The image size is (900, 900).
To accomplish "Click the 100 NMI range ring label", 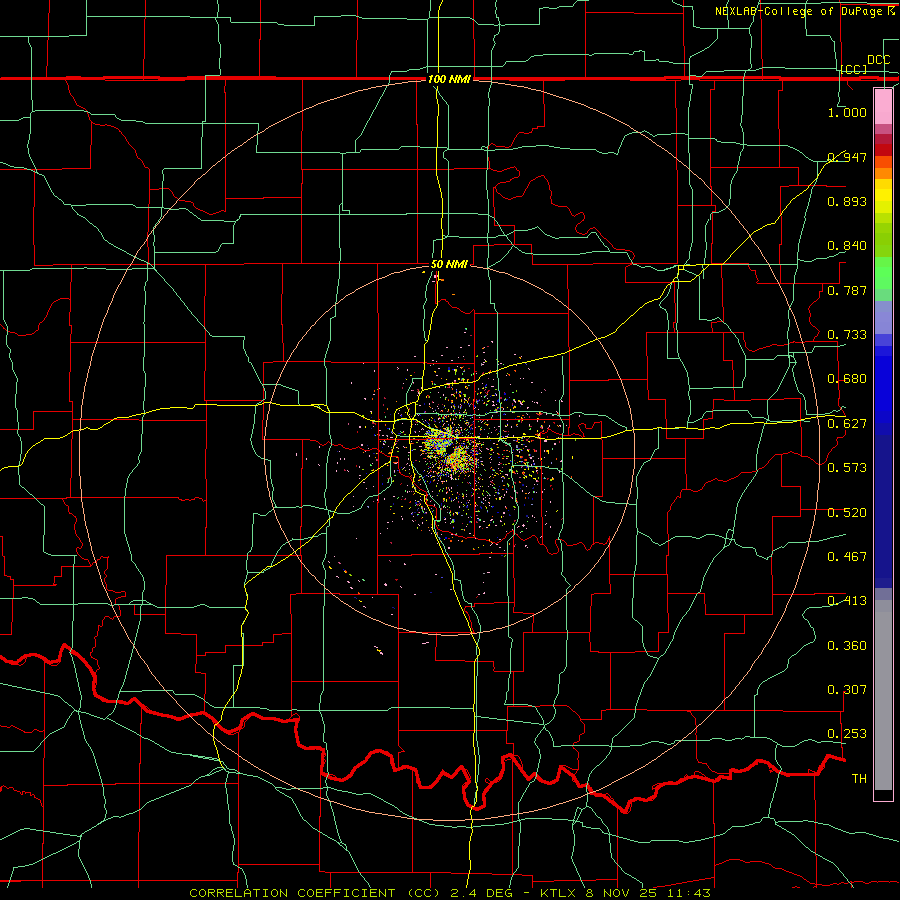I will coord(449,79).
